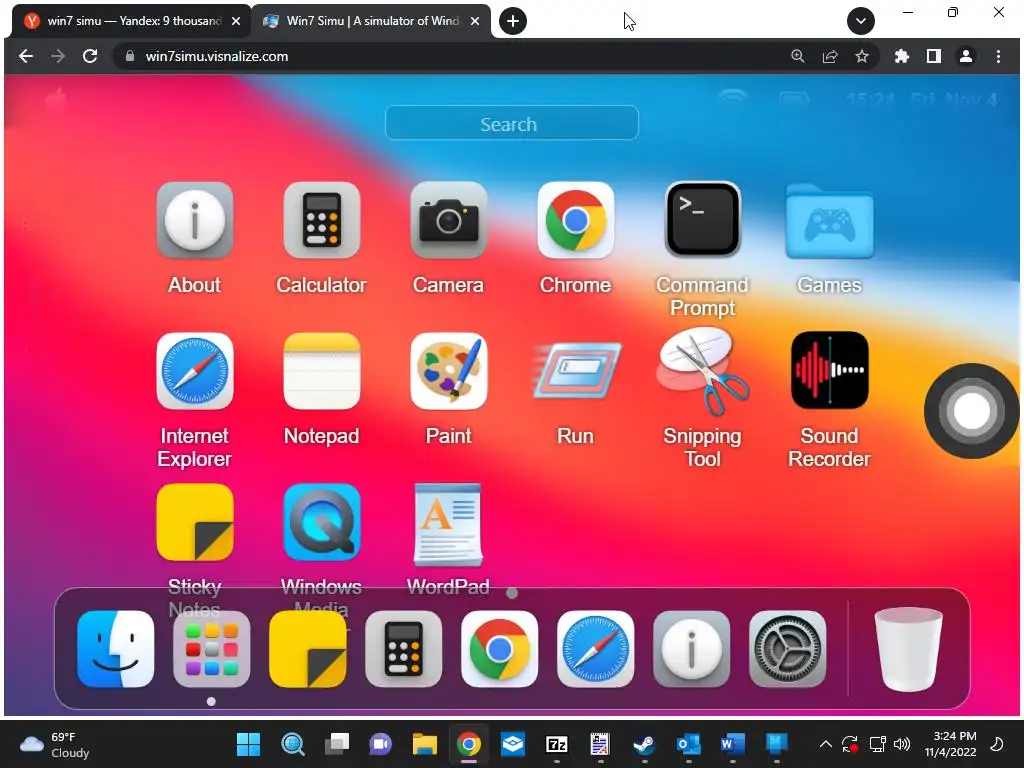Go back to the previous page

[x=25, y=56]
